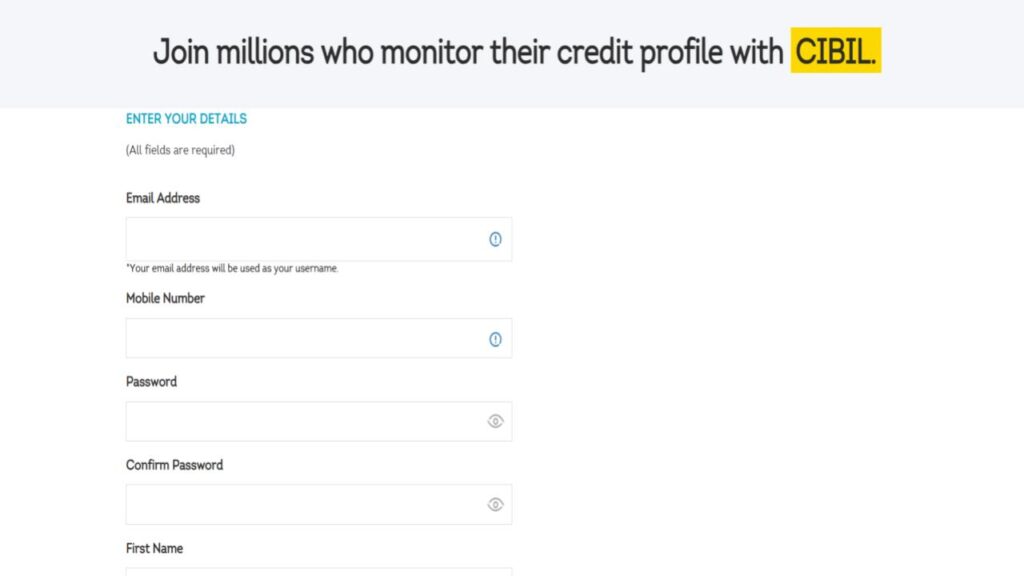Focus the Confirm Password input field
The width and height of the screenshot is (1024, 576).
click(300, 504)
